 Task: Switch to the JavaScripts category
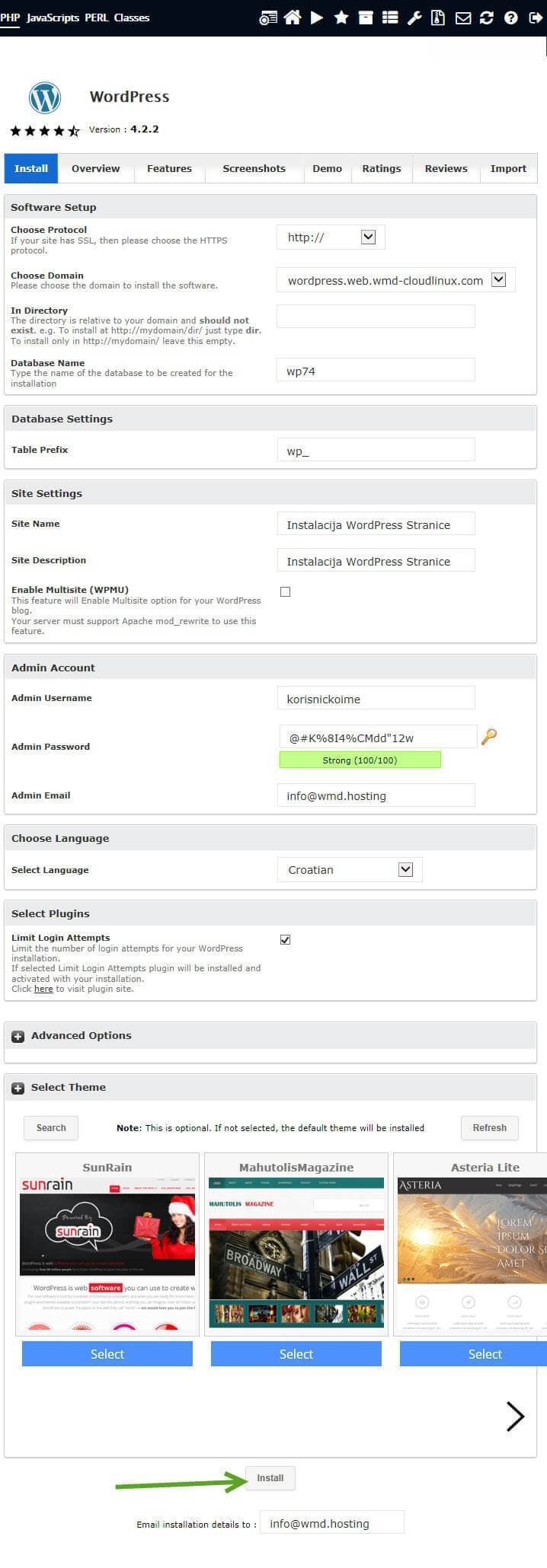click(x=53, y=18)
